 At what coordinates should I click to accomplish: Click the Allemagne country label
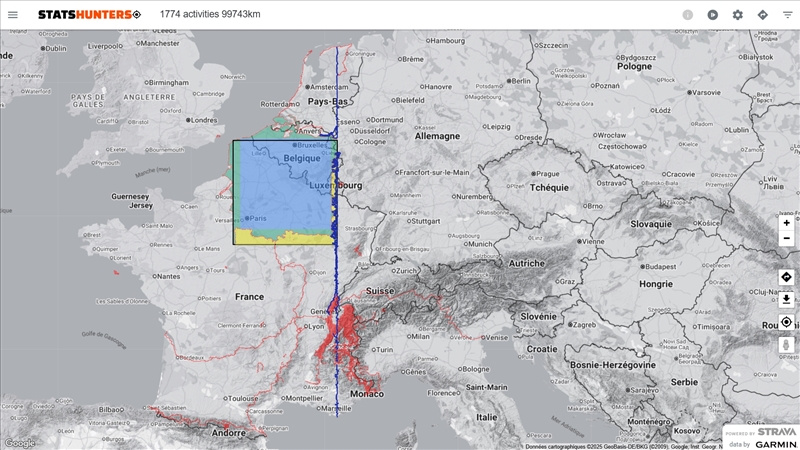click(437, 136)
